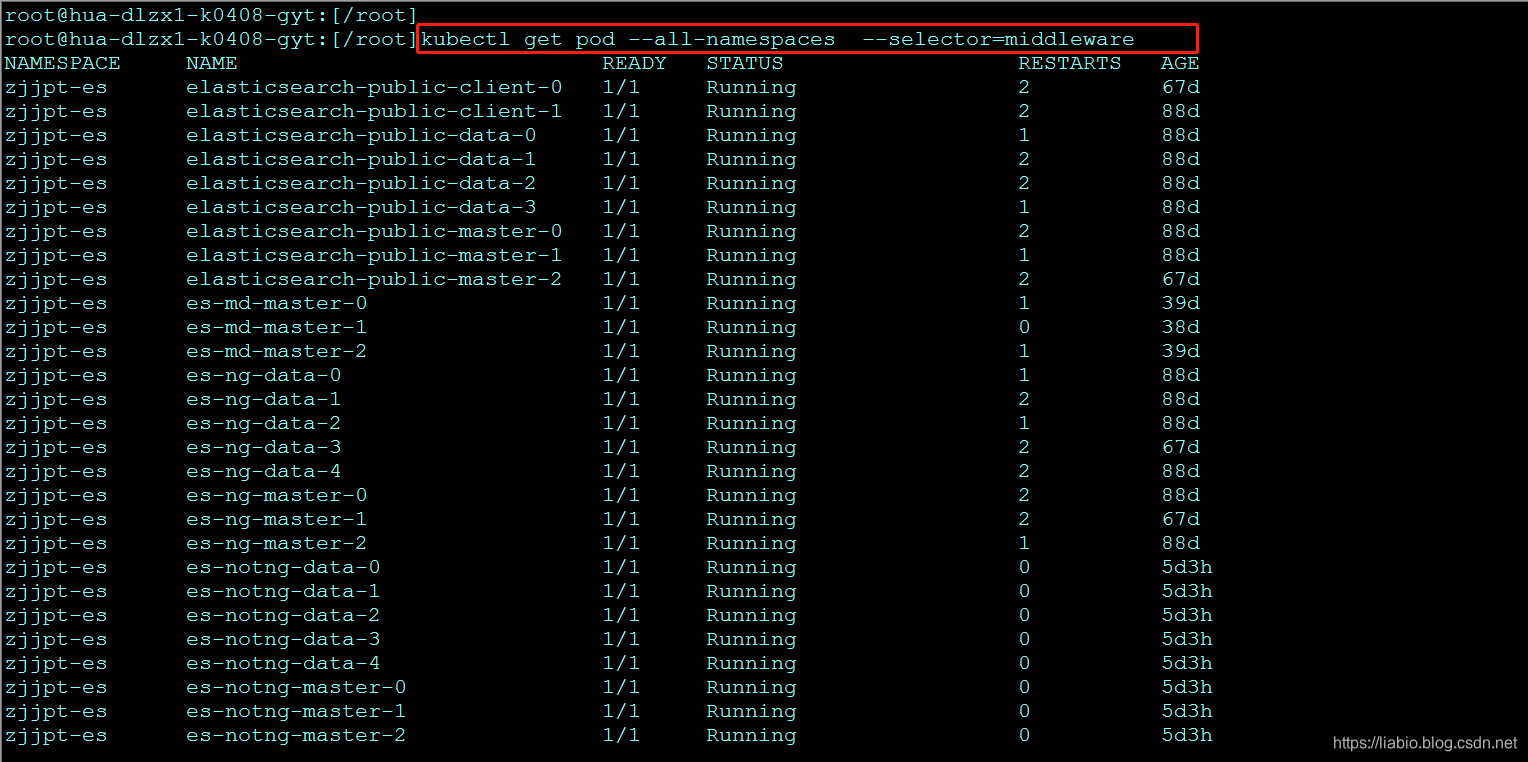This screenshot has width=1528, height=762.
Task: Click pod name es-ng-master-0
Action: tap(276, 495)
